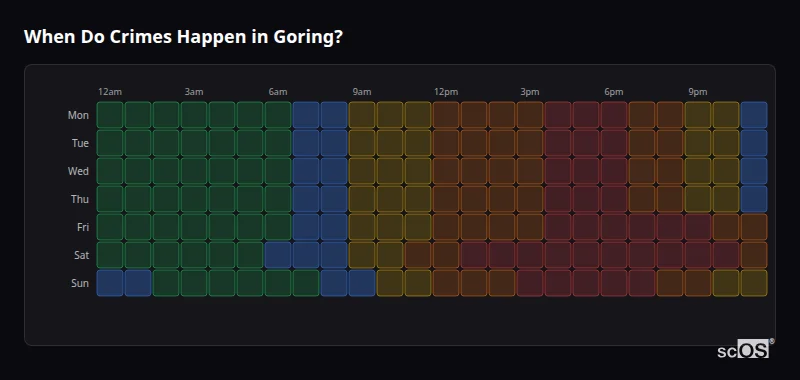Select the Saturday 9am yellow cell
This screenshot has width=800, height=380.
362,255
